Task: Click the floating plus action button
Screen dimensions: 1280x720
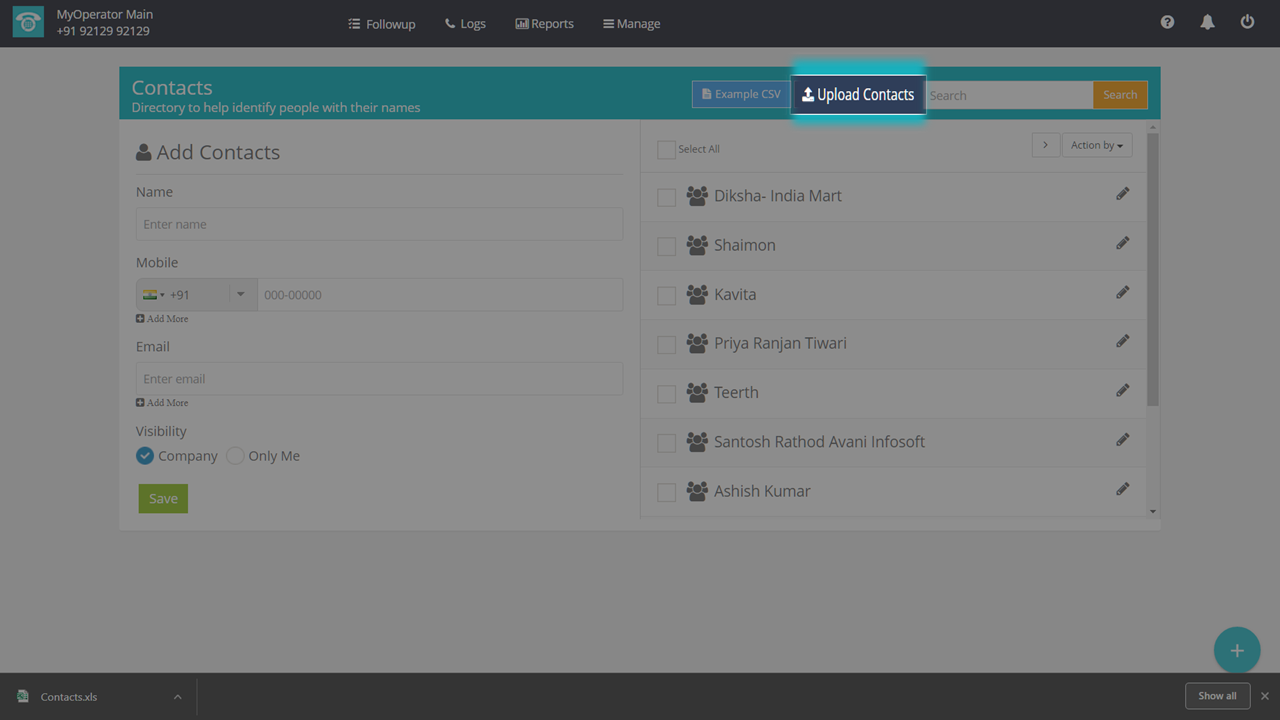Action: click(1237, 651)
